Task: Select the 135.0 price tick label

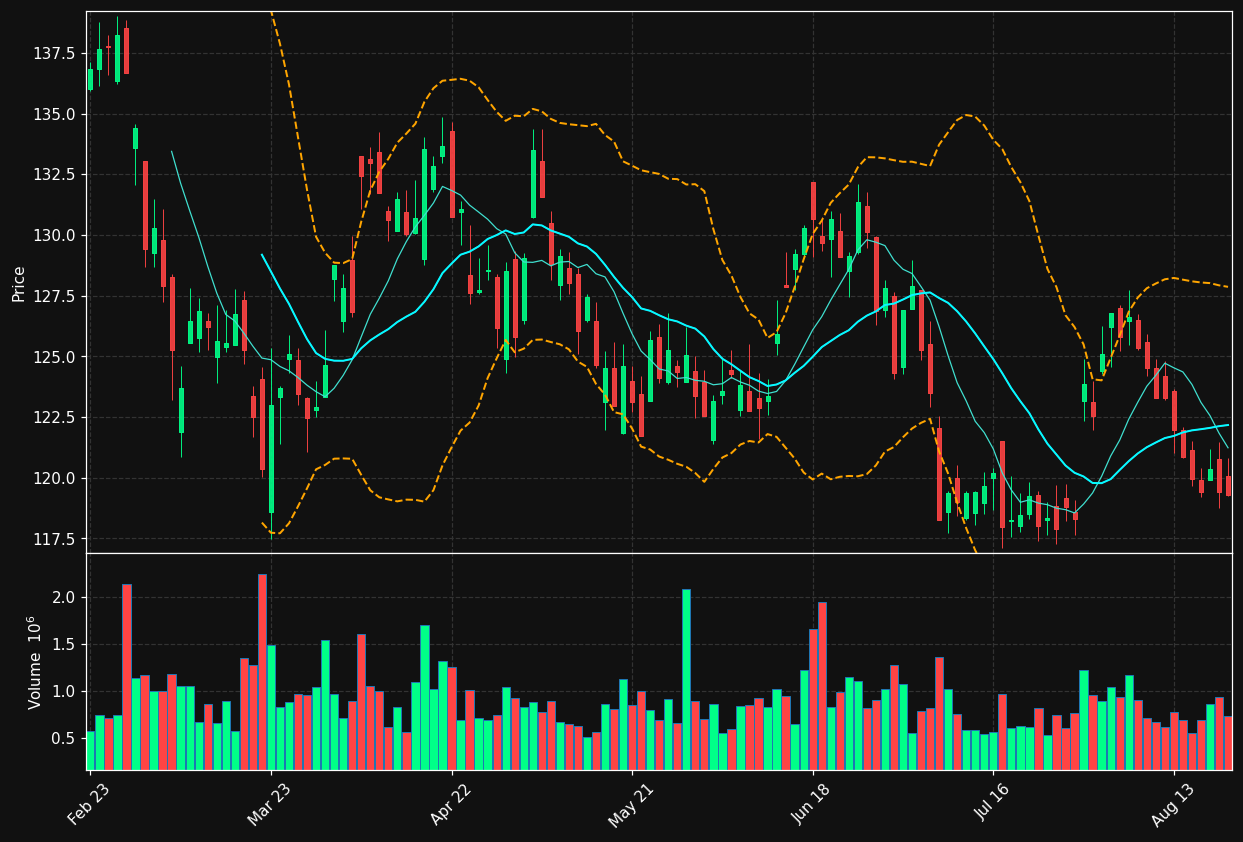Action: (x=54, y=114)
